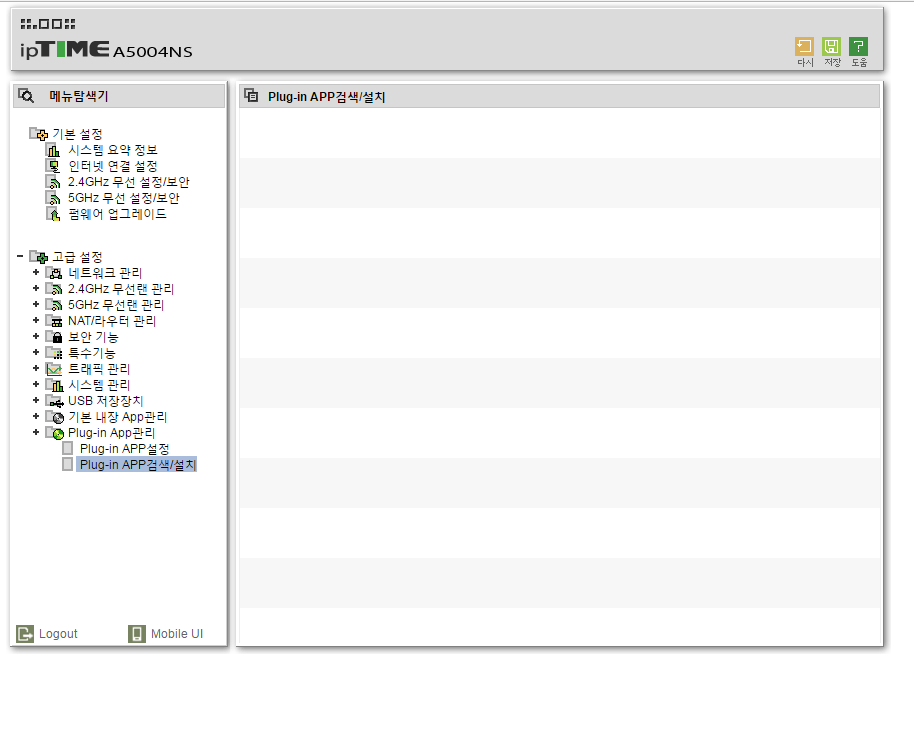
Task: Click the 메뉴탐색기 magnifier search icon
Action: coord(26,96)
